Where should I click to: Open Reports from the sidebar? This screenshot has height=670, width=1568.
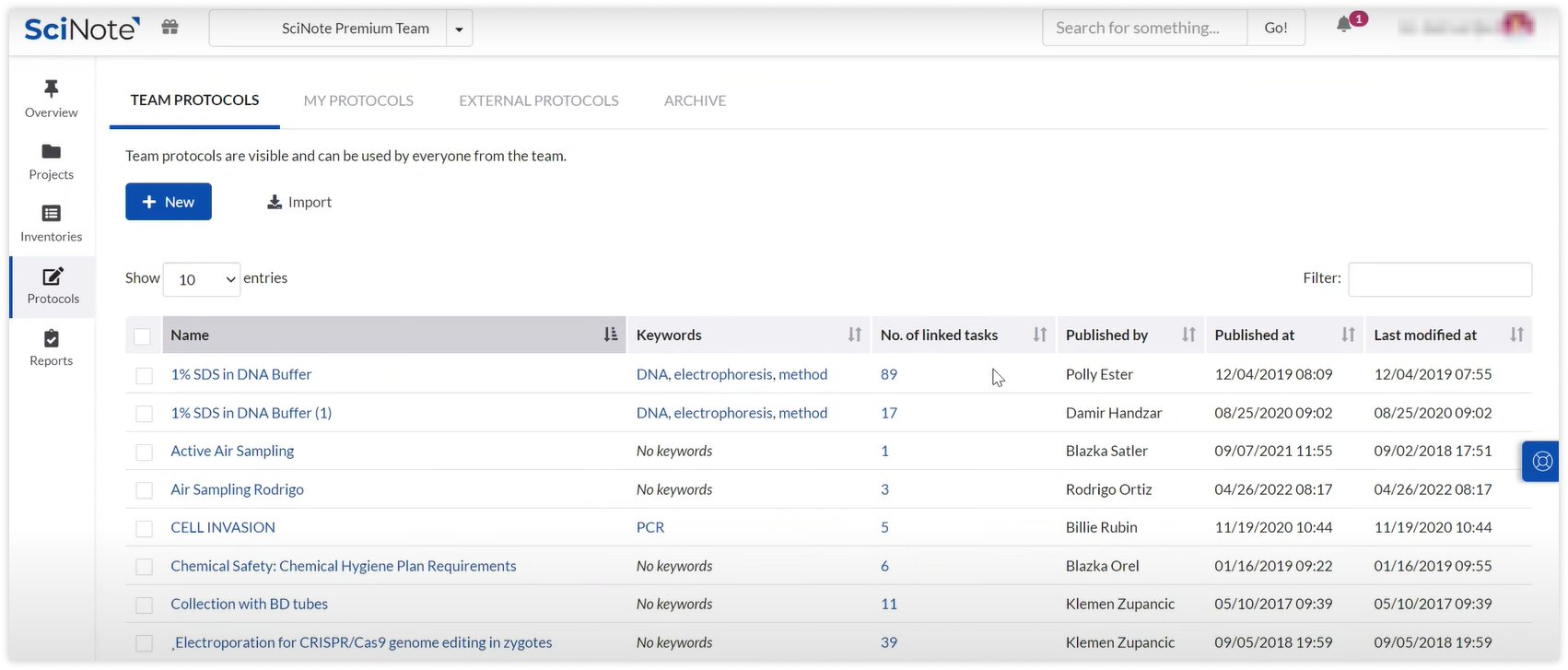pyautogui.click(x=51, y=347)
